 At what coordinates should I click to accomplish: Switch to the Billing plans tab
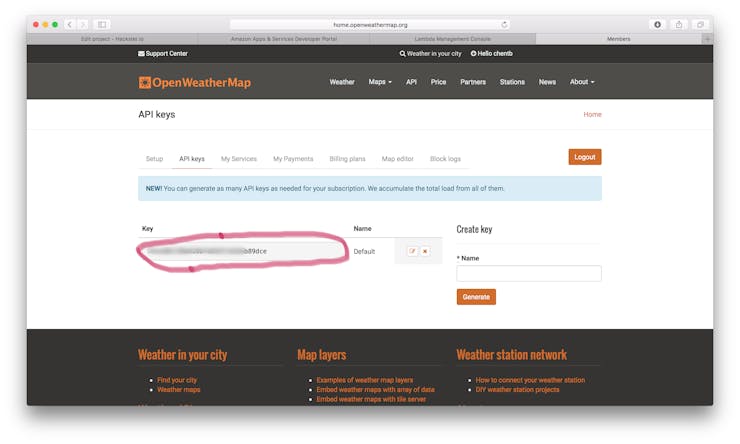[347, 159]
